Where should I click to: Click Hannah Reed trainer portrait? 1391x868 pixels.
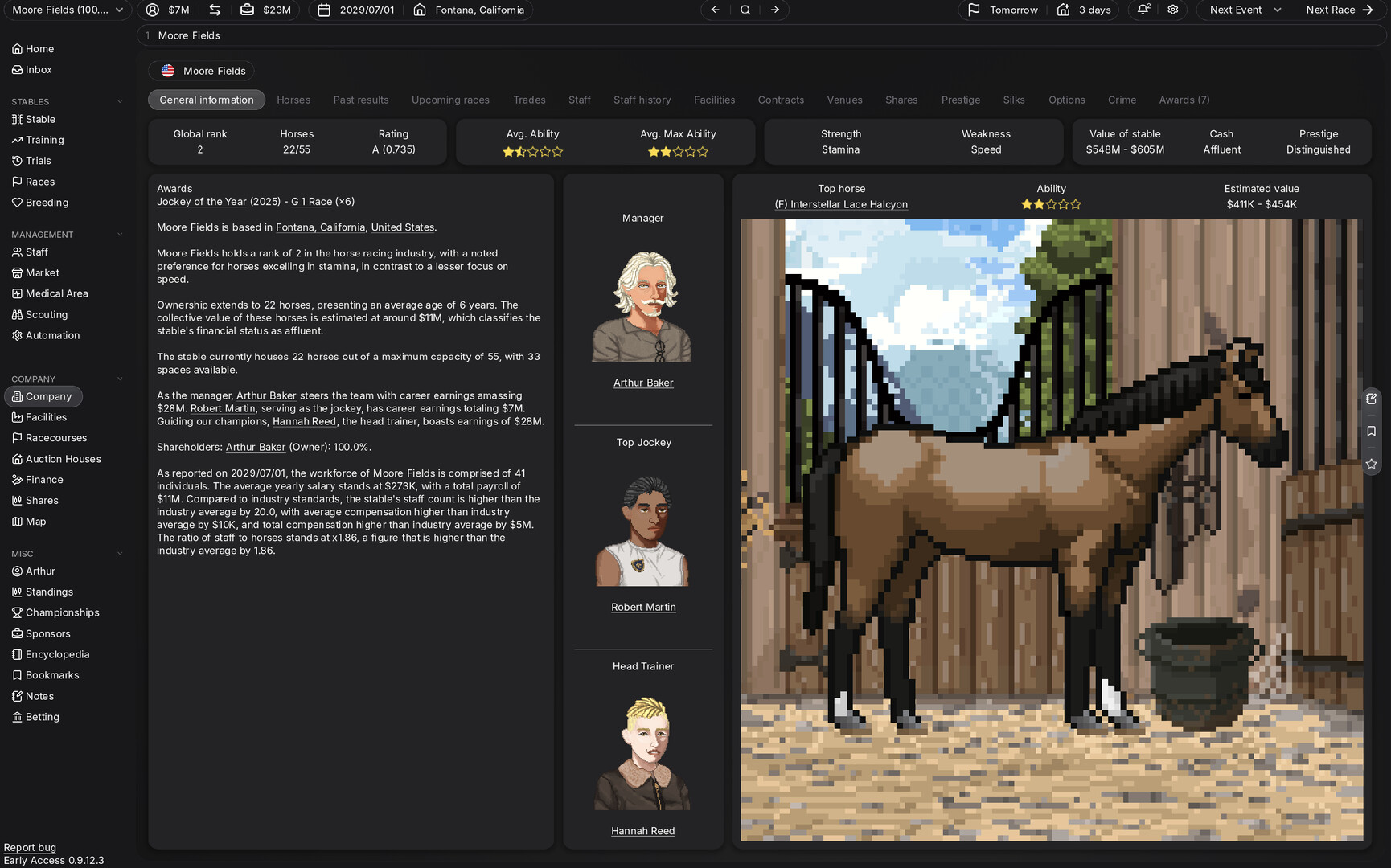tap(642, 754)
